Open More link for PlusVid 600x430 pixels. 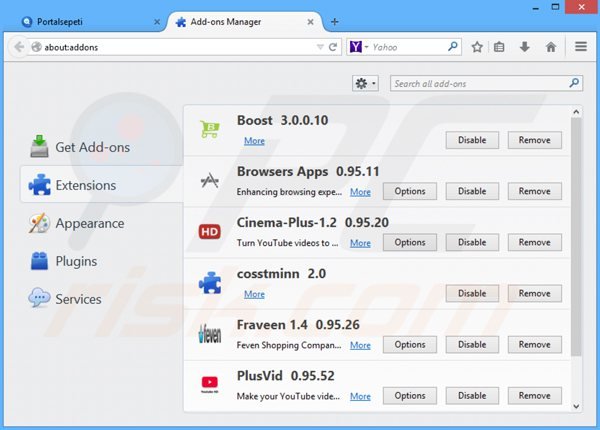tap(360, 396)
